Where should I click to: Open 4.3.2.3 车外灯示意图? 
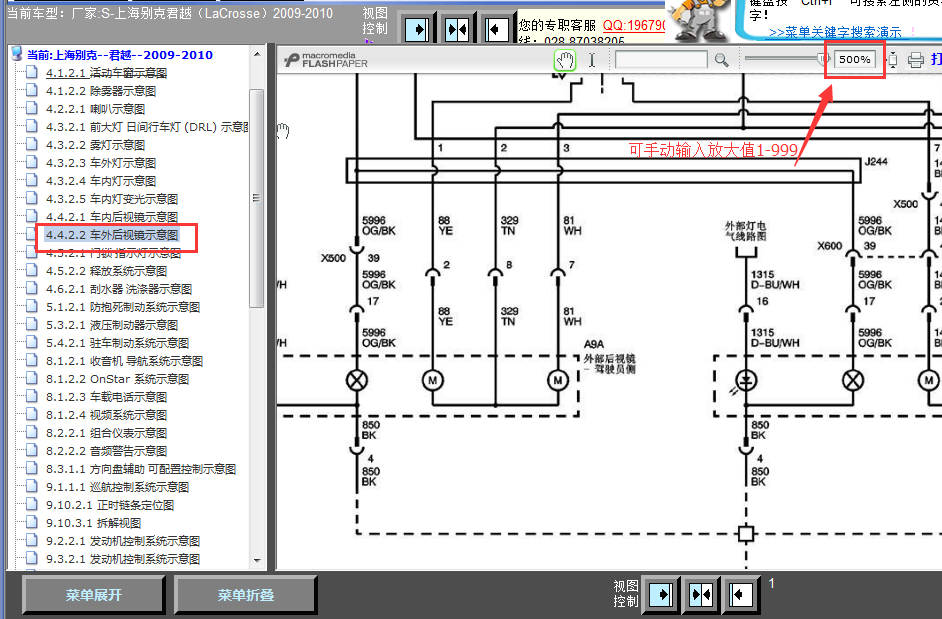(x=101, y=163)
